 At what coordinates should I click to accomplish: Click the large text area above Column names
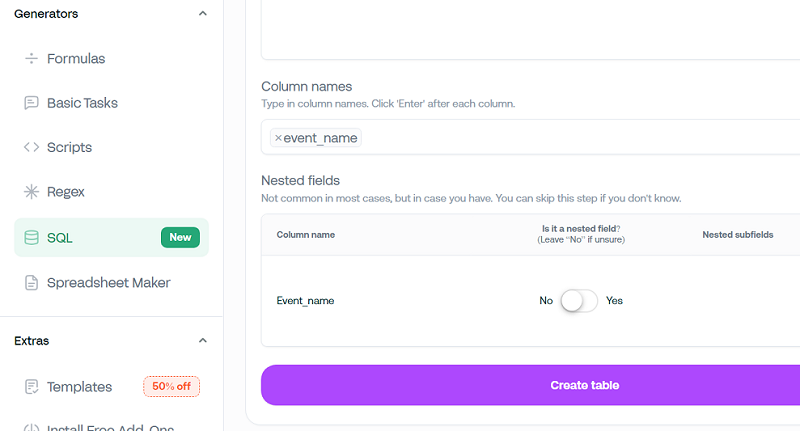[530, 30]
